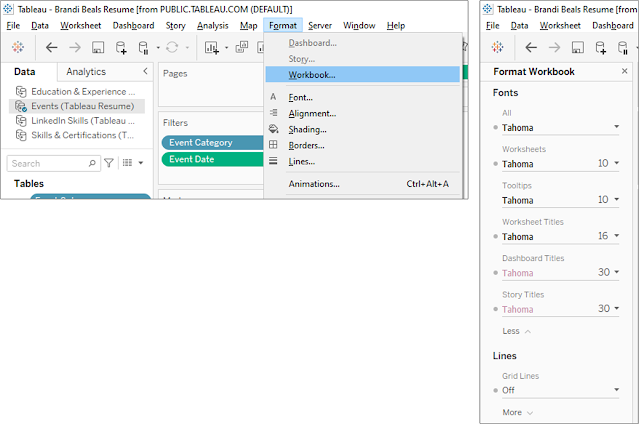
Task: Open the Data menu in left window
Action: click(40, 26)
